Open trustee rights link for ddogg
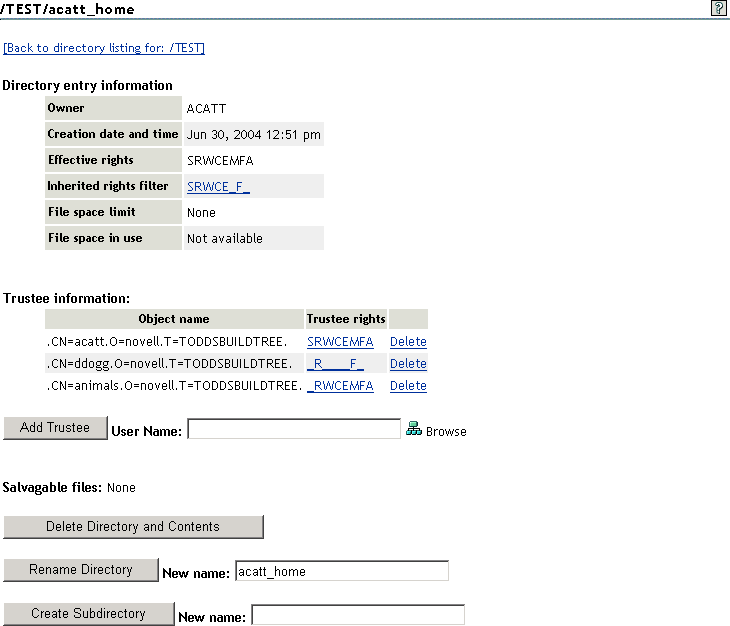This screenshot has width=730, height=626. [336, 364]
